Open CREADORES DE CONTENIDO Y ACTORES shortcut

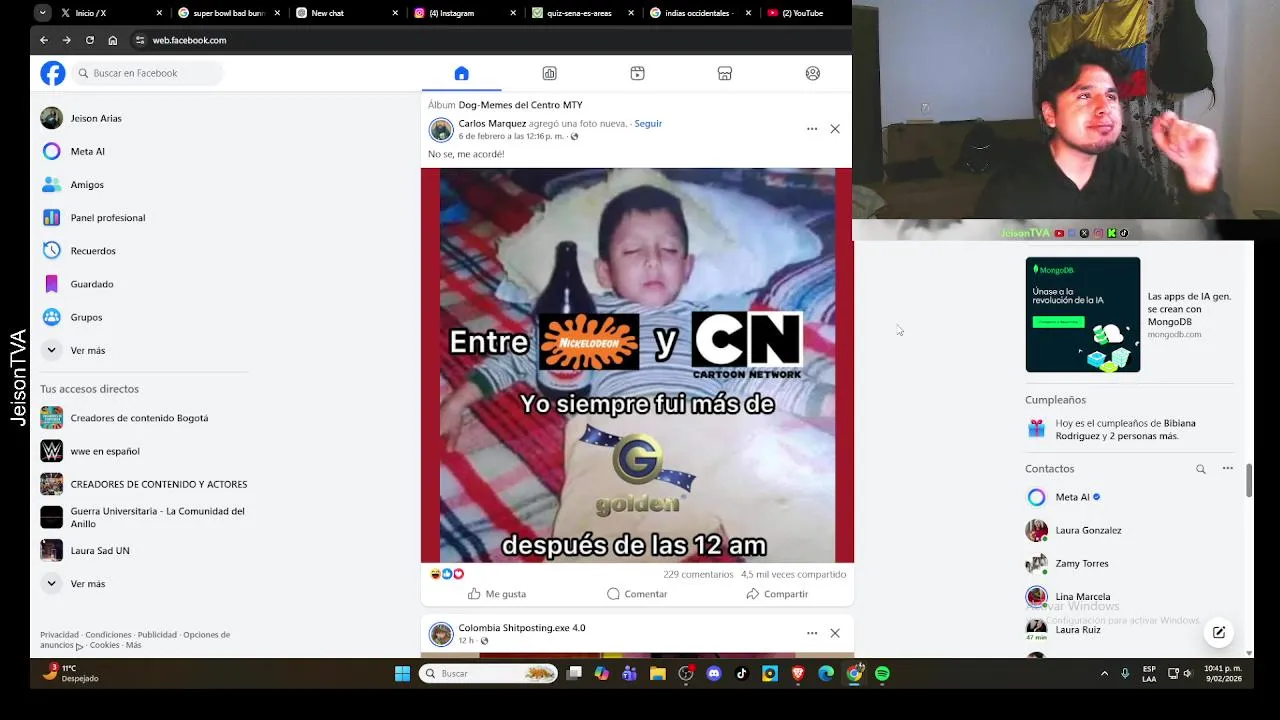[x=144, y=484]
